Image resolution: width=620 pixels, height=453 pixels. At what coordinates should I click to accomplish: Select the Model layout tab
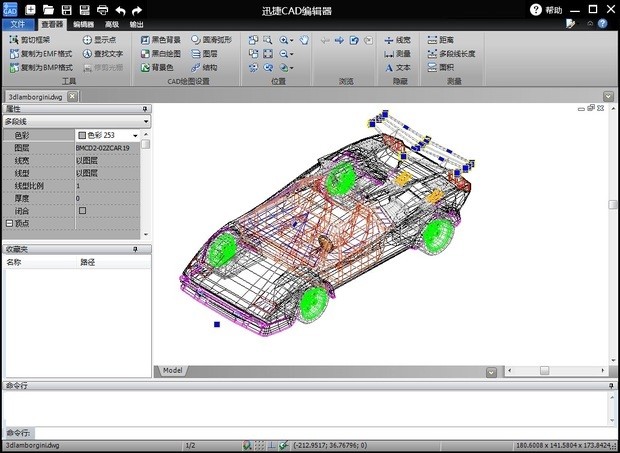coord(173,371)
